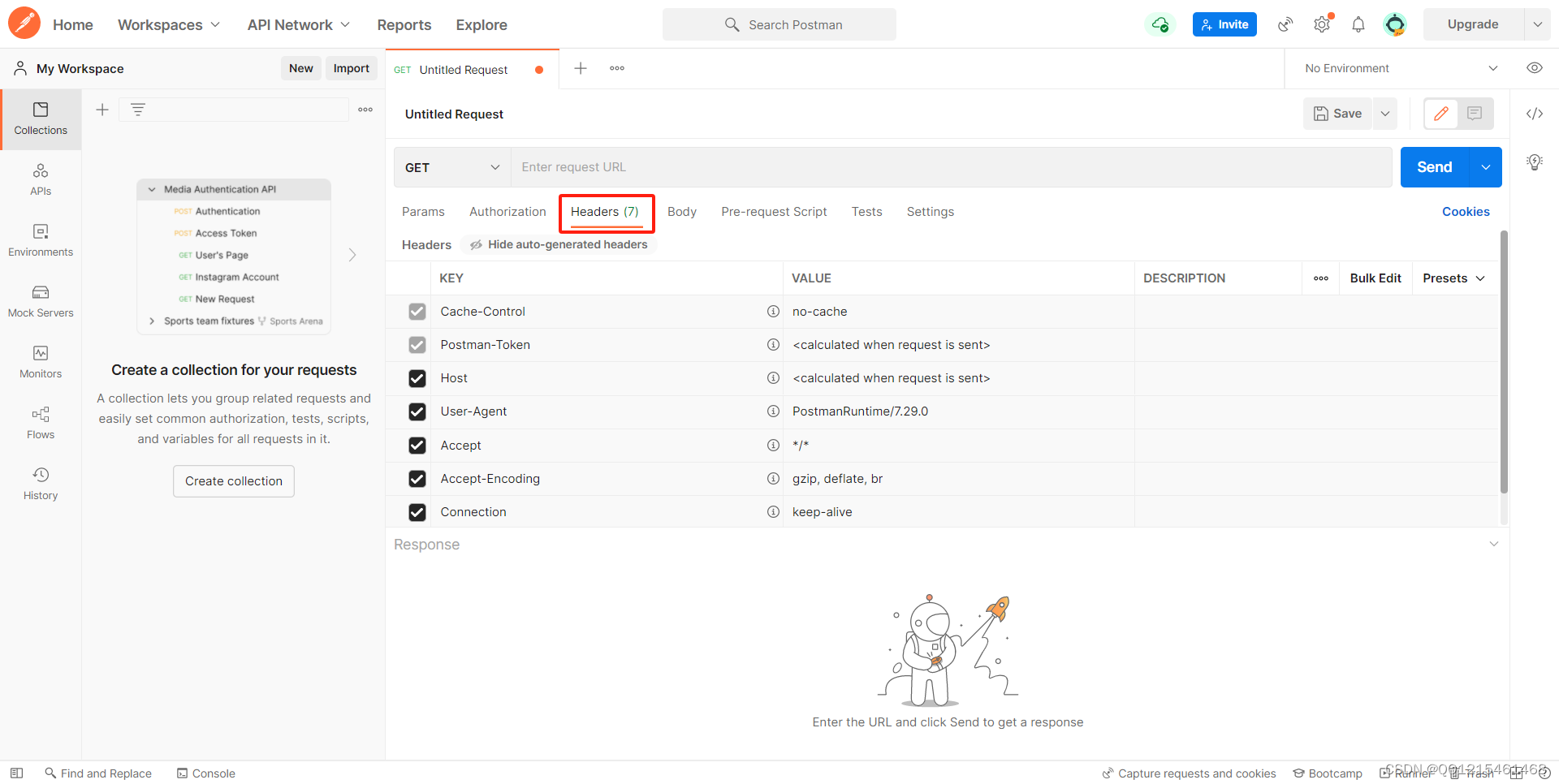Open the Save options dropdown arrow
The width and height of the screenshot is (1559, 784).
(x=1385, y=114)
